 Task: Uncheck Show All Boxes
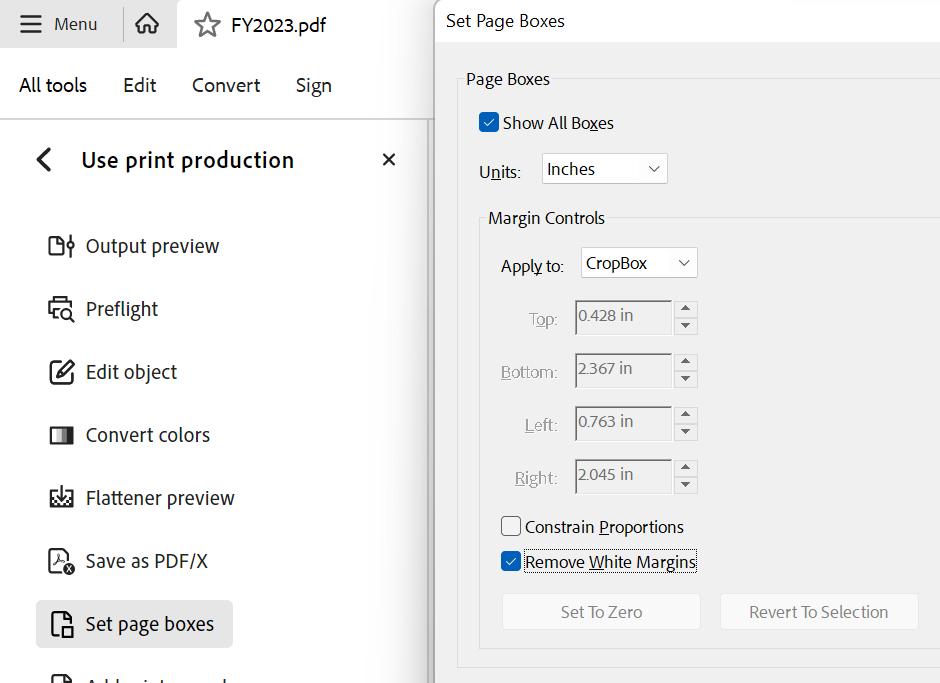[489, 123]
